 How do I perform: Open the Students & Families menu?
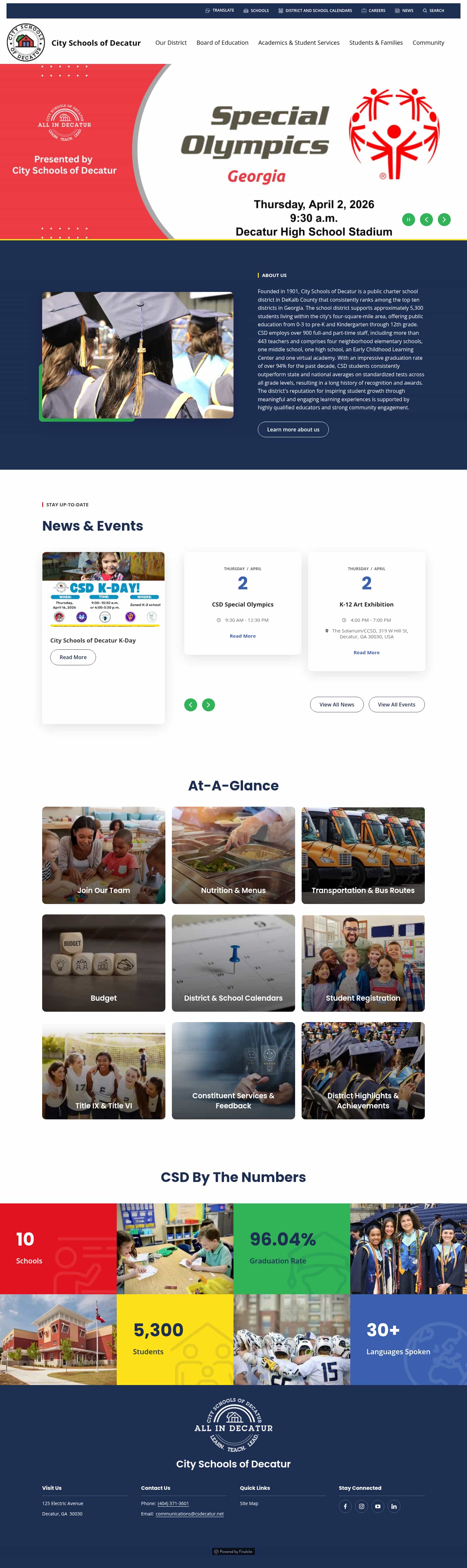point(376,42)
